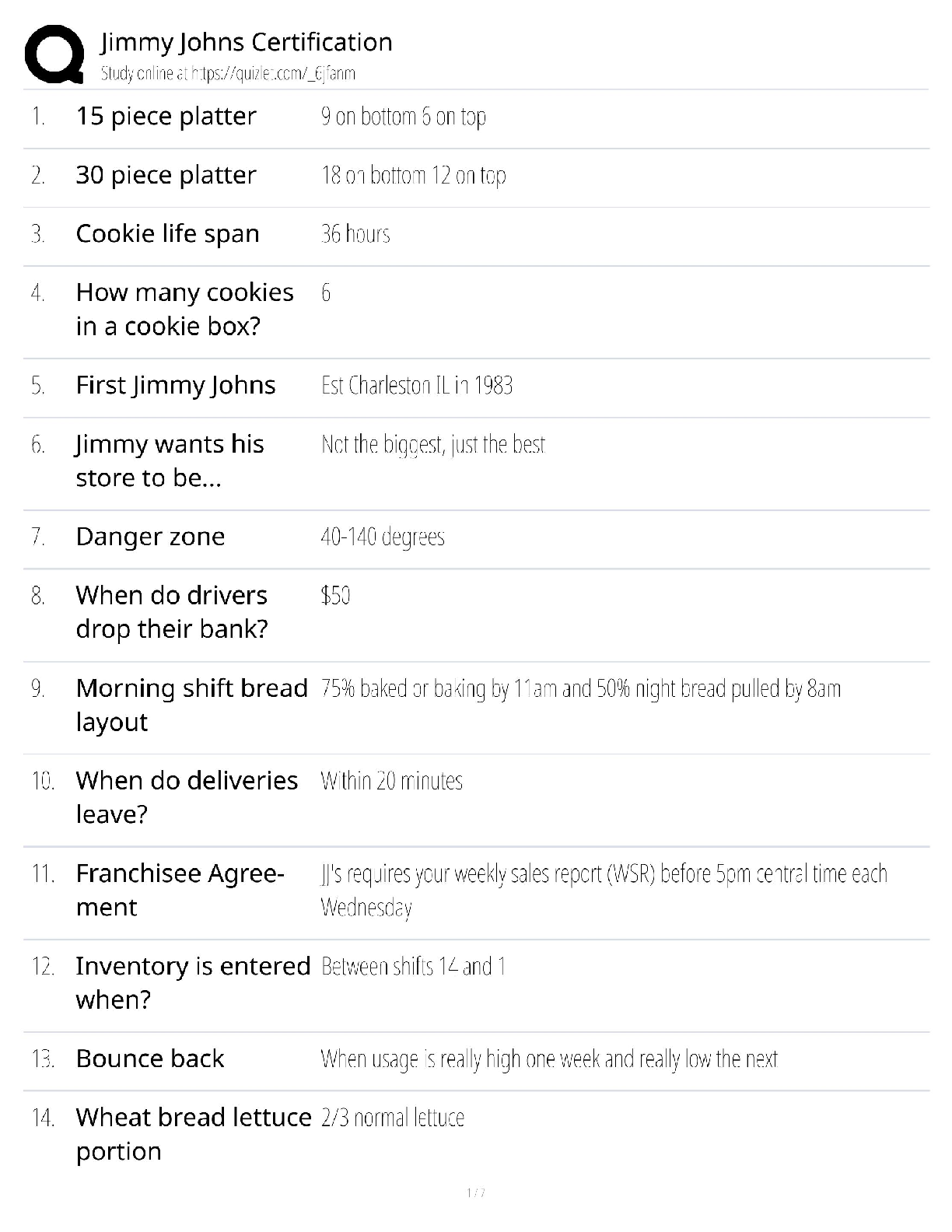952x1232 pixels.
Task: Select 'How many cookies in a cookie box?' question
Action: pyautogui.click(x=184, y=309)
